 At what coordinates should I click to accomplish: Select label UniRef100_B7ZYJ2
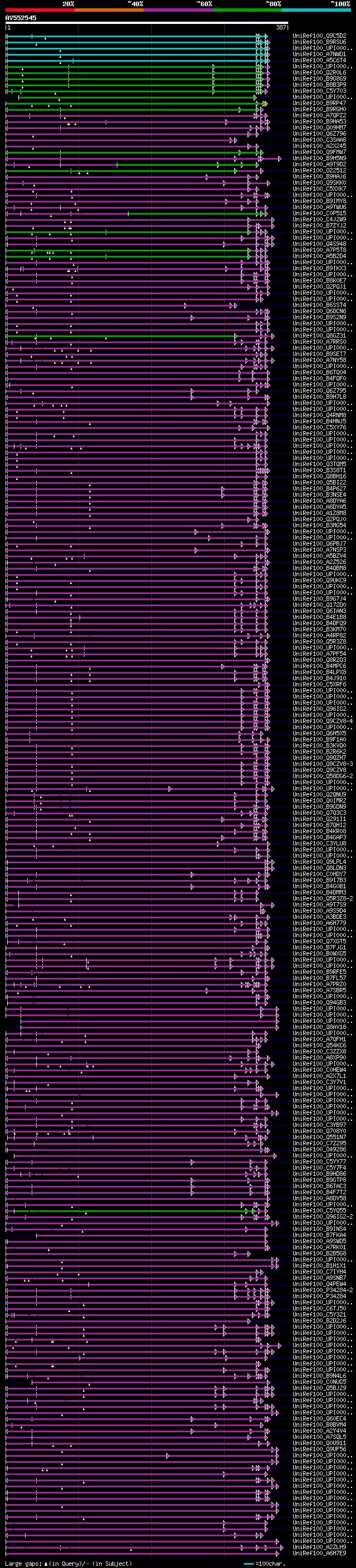point(319,226)
